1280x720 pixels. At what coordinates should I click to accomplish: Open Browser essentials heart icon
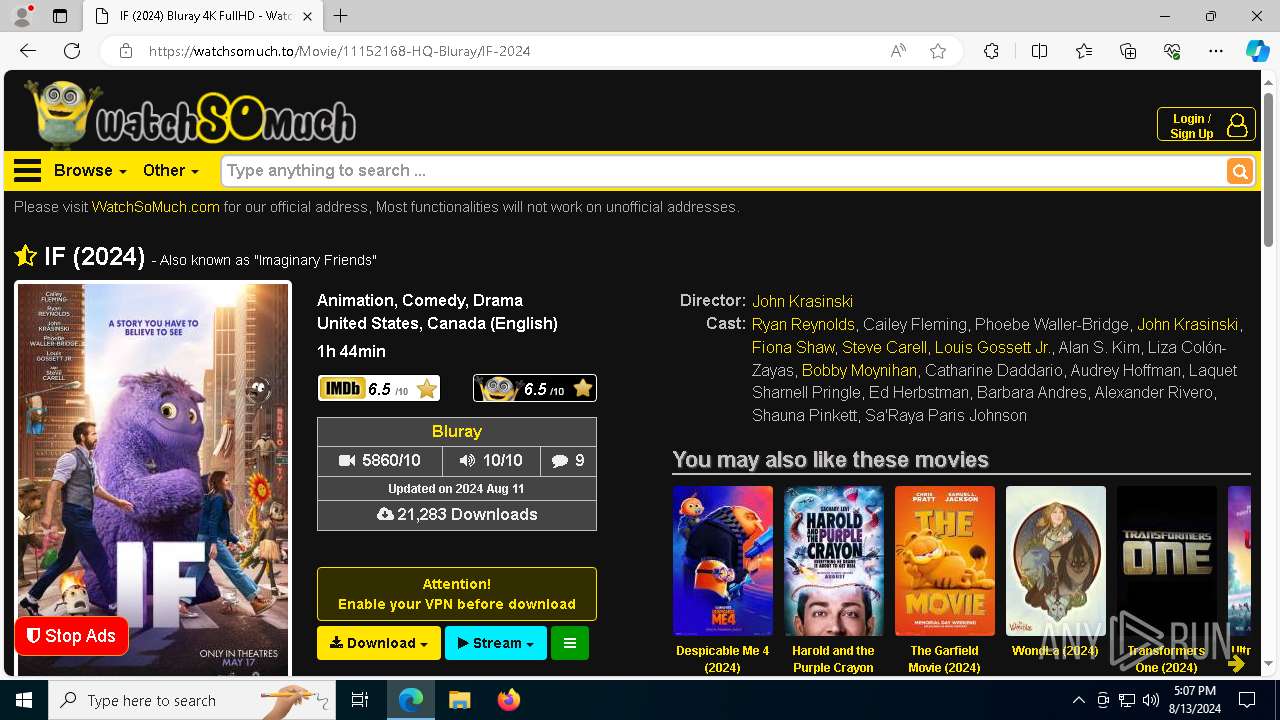click(x=1172, y=51)
